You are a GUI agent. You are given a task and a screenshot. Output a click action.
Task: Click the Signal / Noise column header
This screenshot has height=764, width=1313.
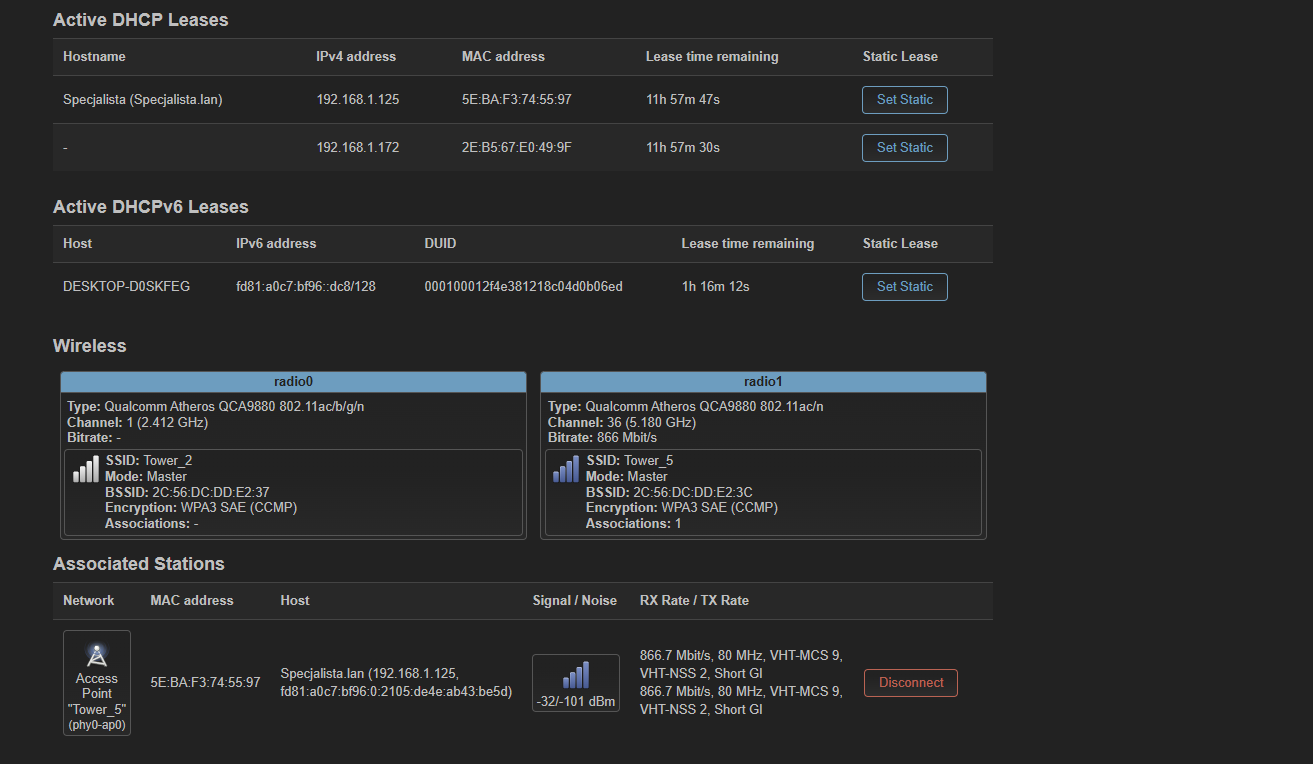575,601
